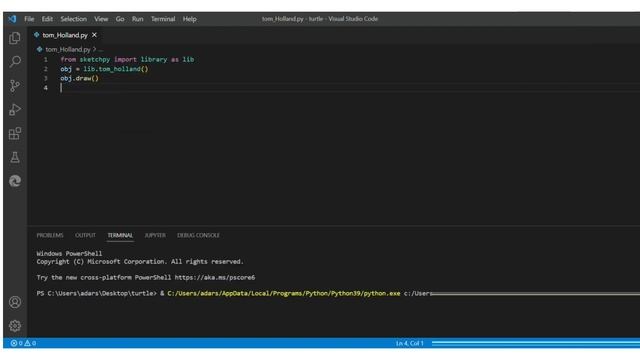Click line number 3 in the gutter
The width and height of the screenshot is (640, 360).
click(46, 78)
